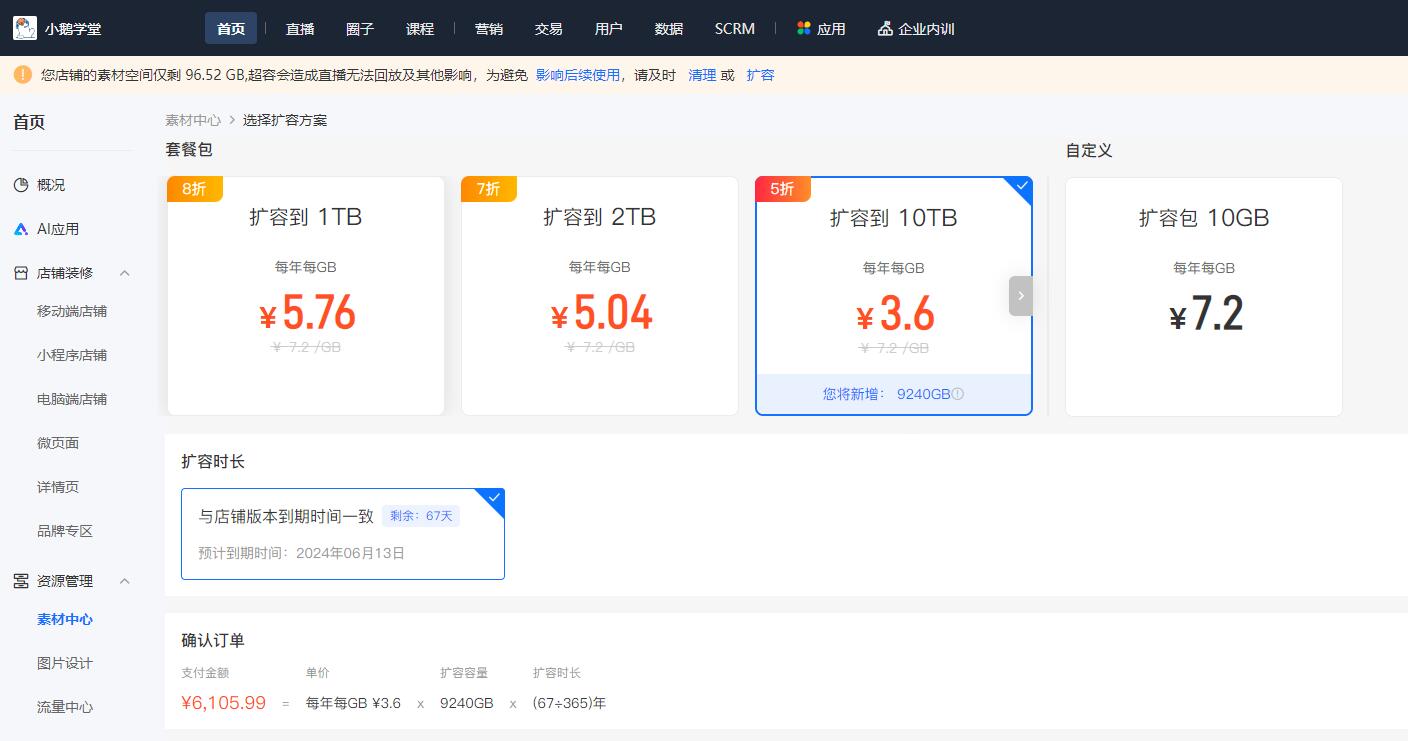Click the 素材中心 breadcrumb link
This screenshot has height=741, width=1408.
193,120
